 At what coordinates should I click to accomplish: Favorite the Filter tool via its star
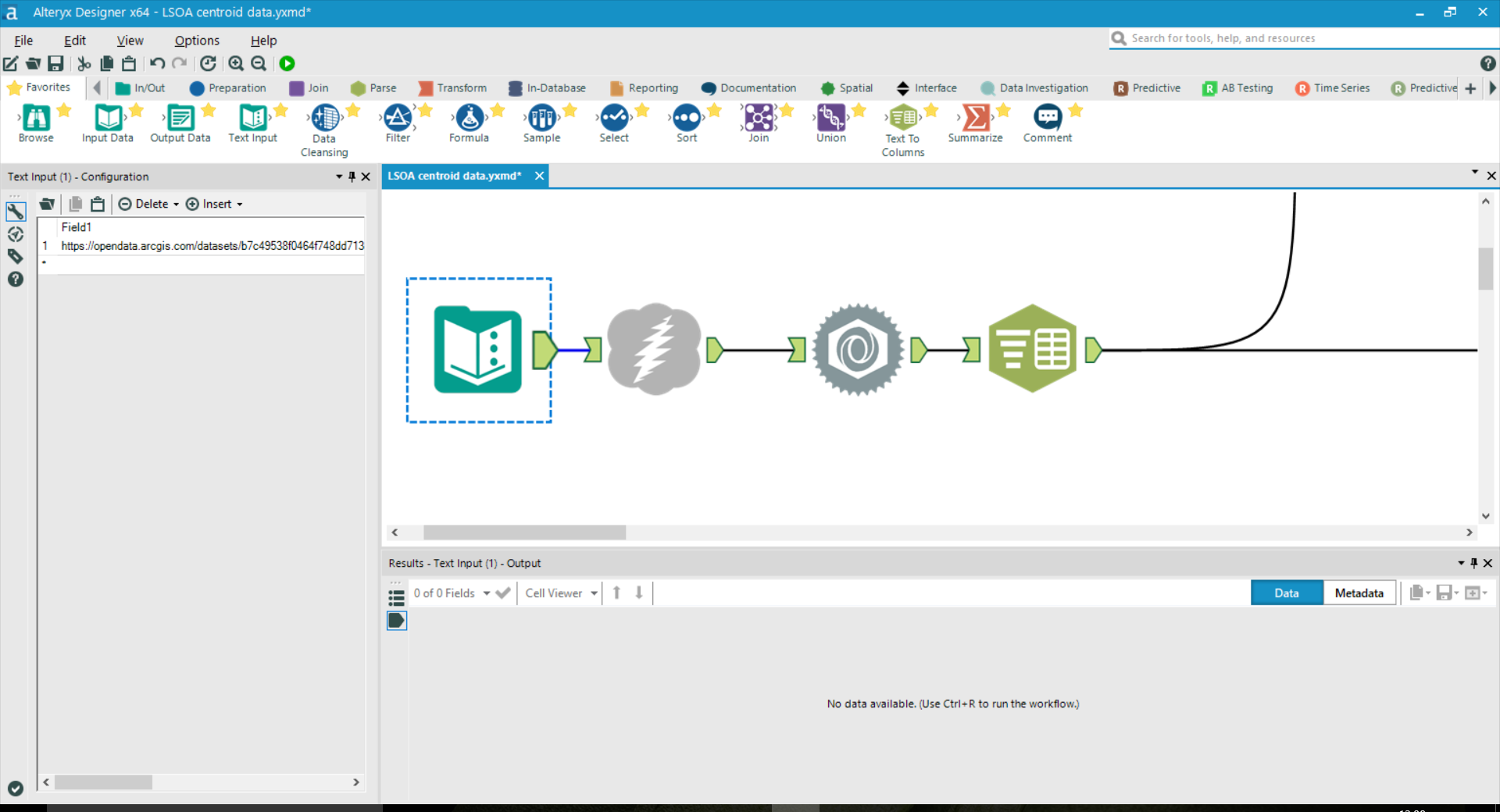(423, 111)
